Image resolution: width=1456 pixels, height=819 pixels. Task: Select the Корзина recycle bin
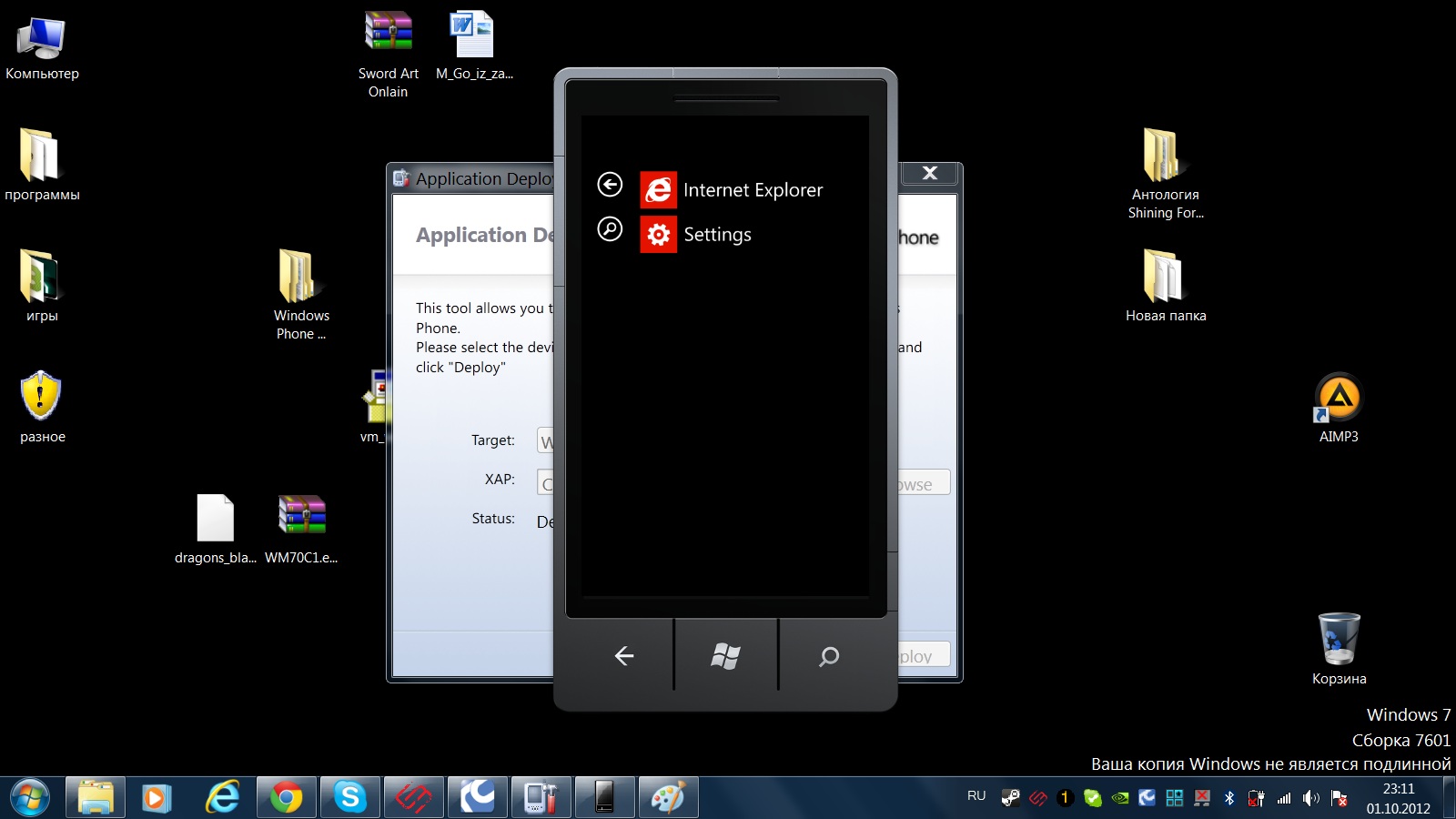tap(1339, 650)
